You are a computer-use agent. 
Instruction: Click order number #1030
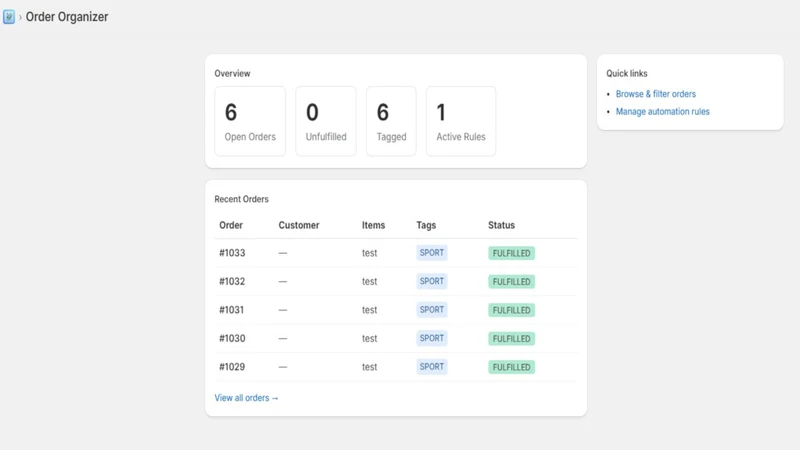[232, 339]
